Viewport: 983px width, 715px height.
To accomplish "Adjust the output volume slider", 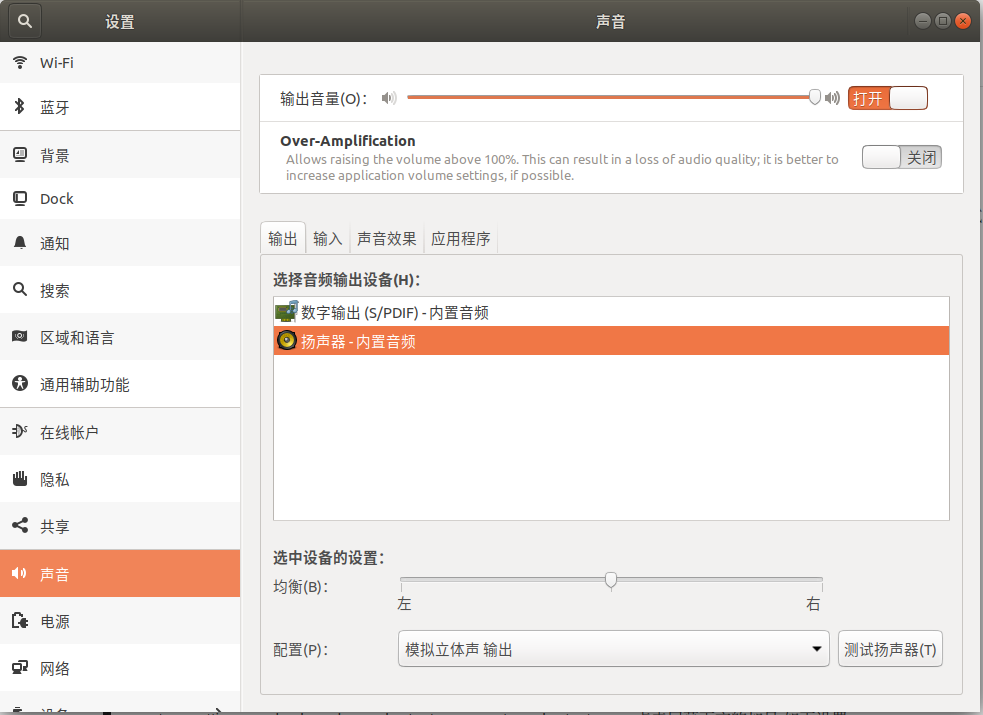I will pyautogui.click(x=611, y=97).
